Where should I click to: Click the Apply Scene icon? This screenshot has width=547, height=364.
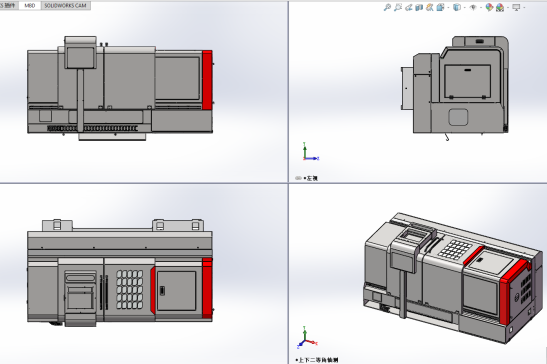(x=500, y=7)
